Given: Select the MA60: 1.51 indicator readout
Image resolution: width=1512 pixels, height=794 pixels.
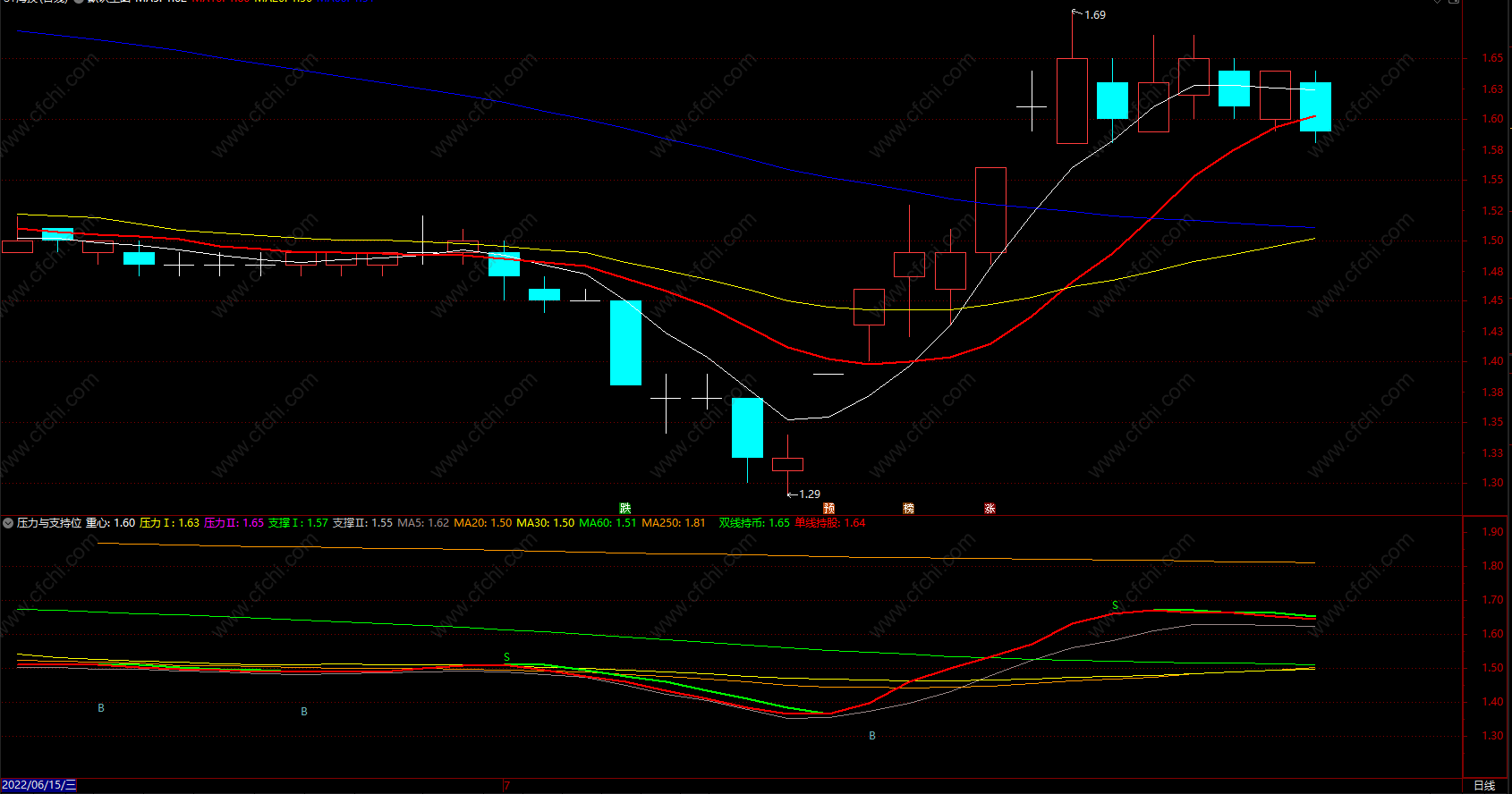Looking at the screenshot, I should click(x=608, y=523).
